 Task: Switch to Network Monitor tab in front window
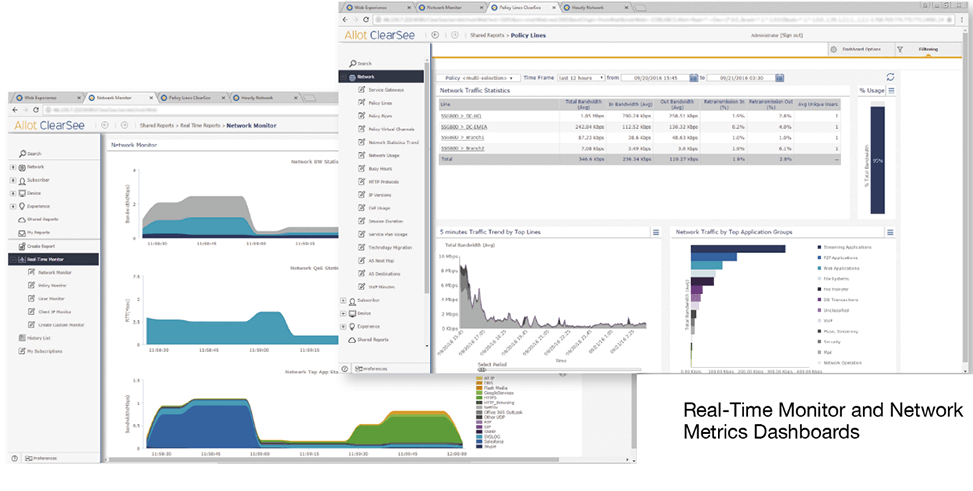coord(451,7)
